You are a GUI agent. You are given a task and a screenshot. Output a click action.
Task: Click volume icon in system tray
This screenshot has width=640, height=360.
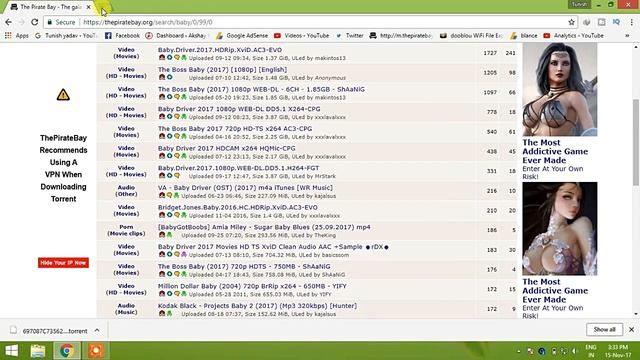pos(575,351)
